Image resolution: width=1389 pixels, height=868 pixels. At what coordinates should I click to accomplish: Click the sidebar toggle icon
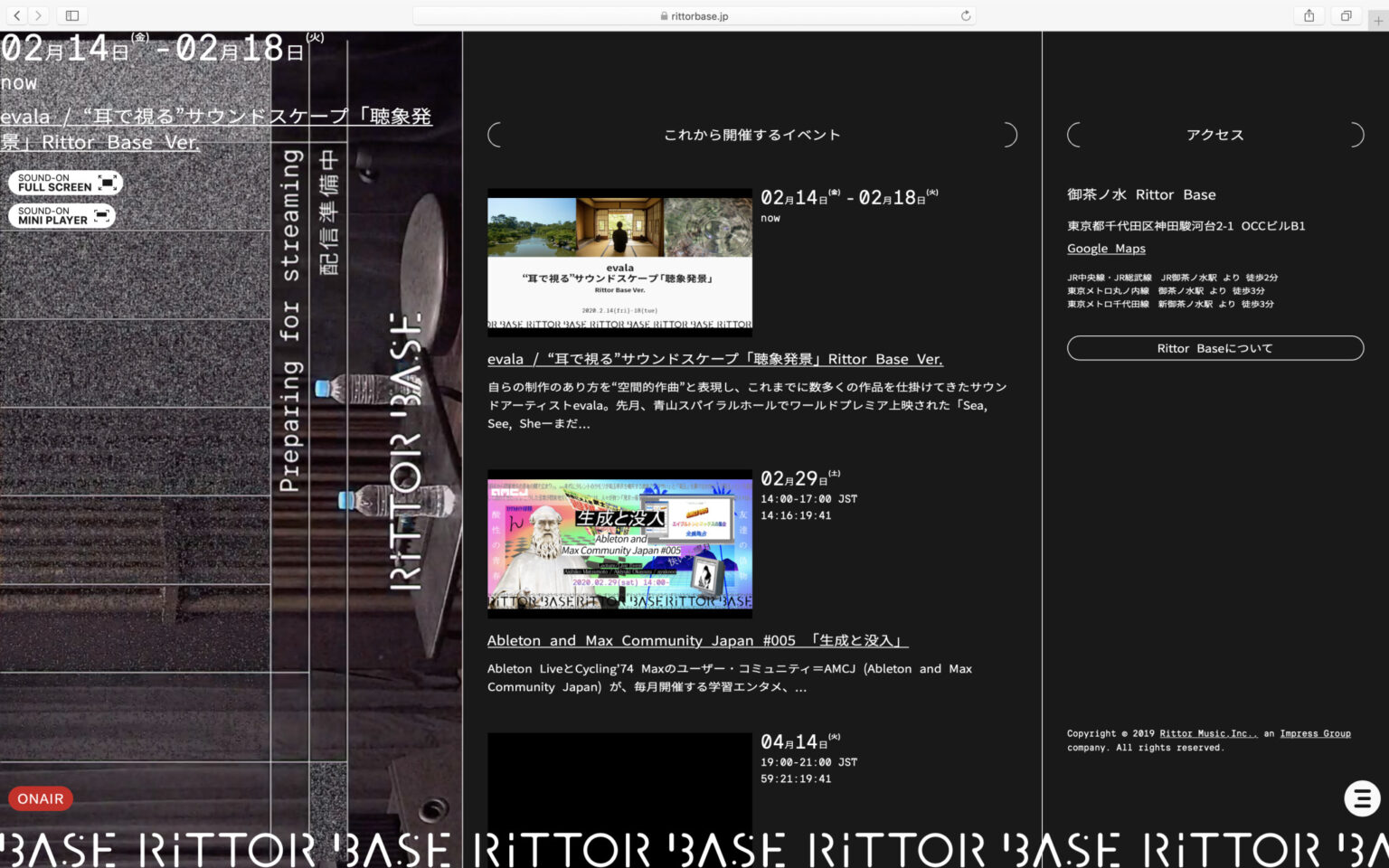(x=71, y=14)
